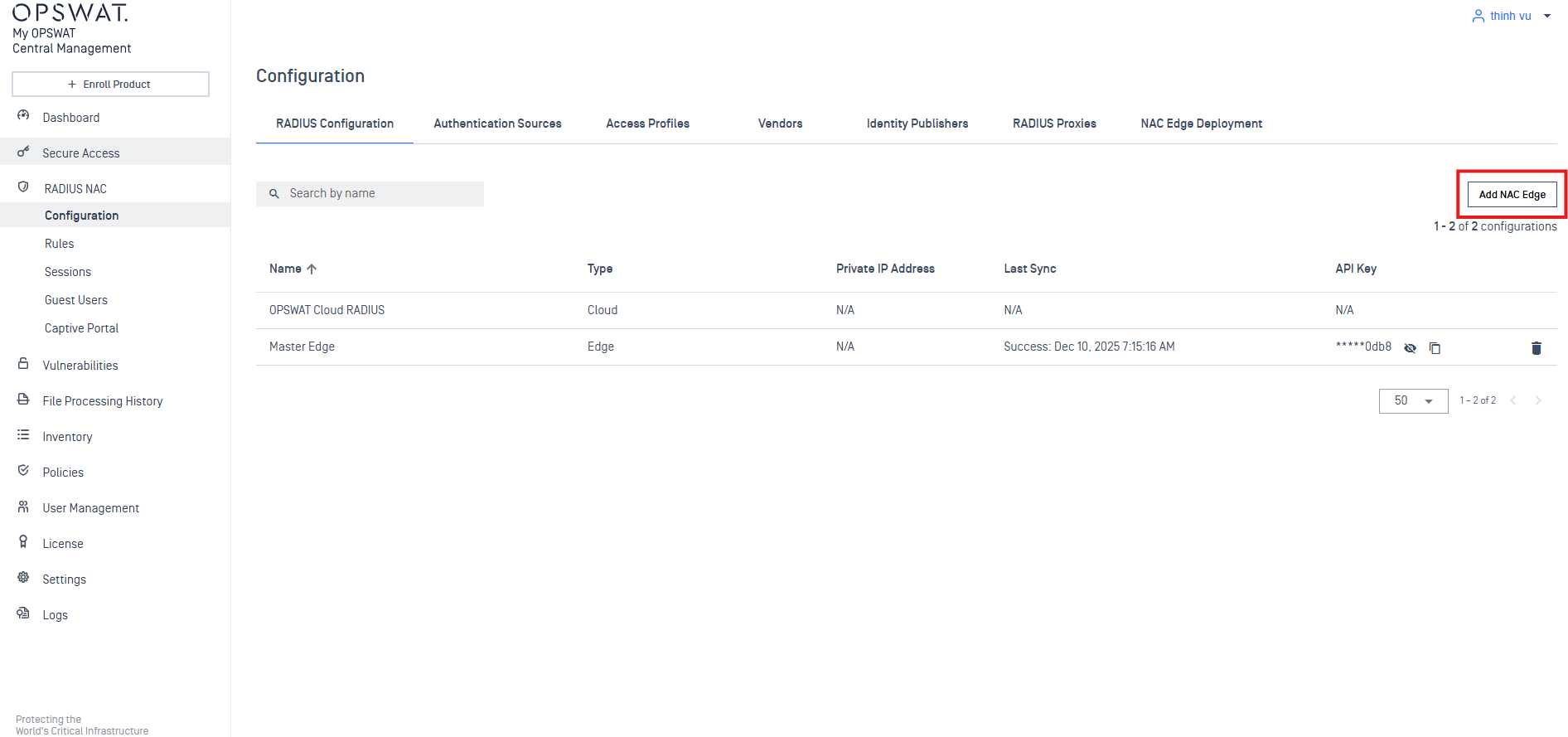Click the Search by name field
Screen dimensions: 1568x737
pos(370,194)
